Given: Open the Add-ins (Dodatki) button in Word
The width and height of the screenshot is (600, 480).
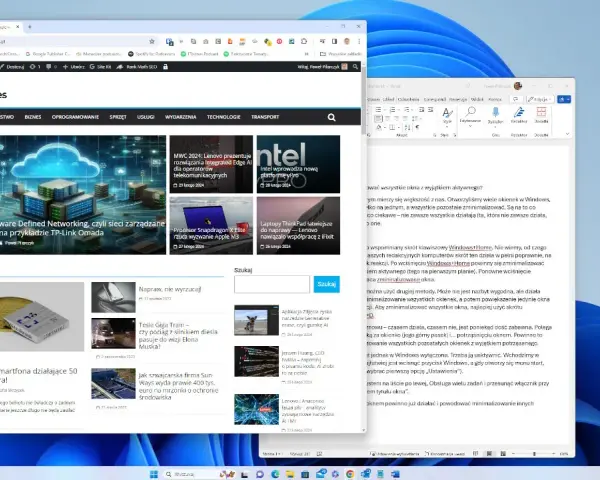Looking at the screenshot, I should tap(541, 116).
